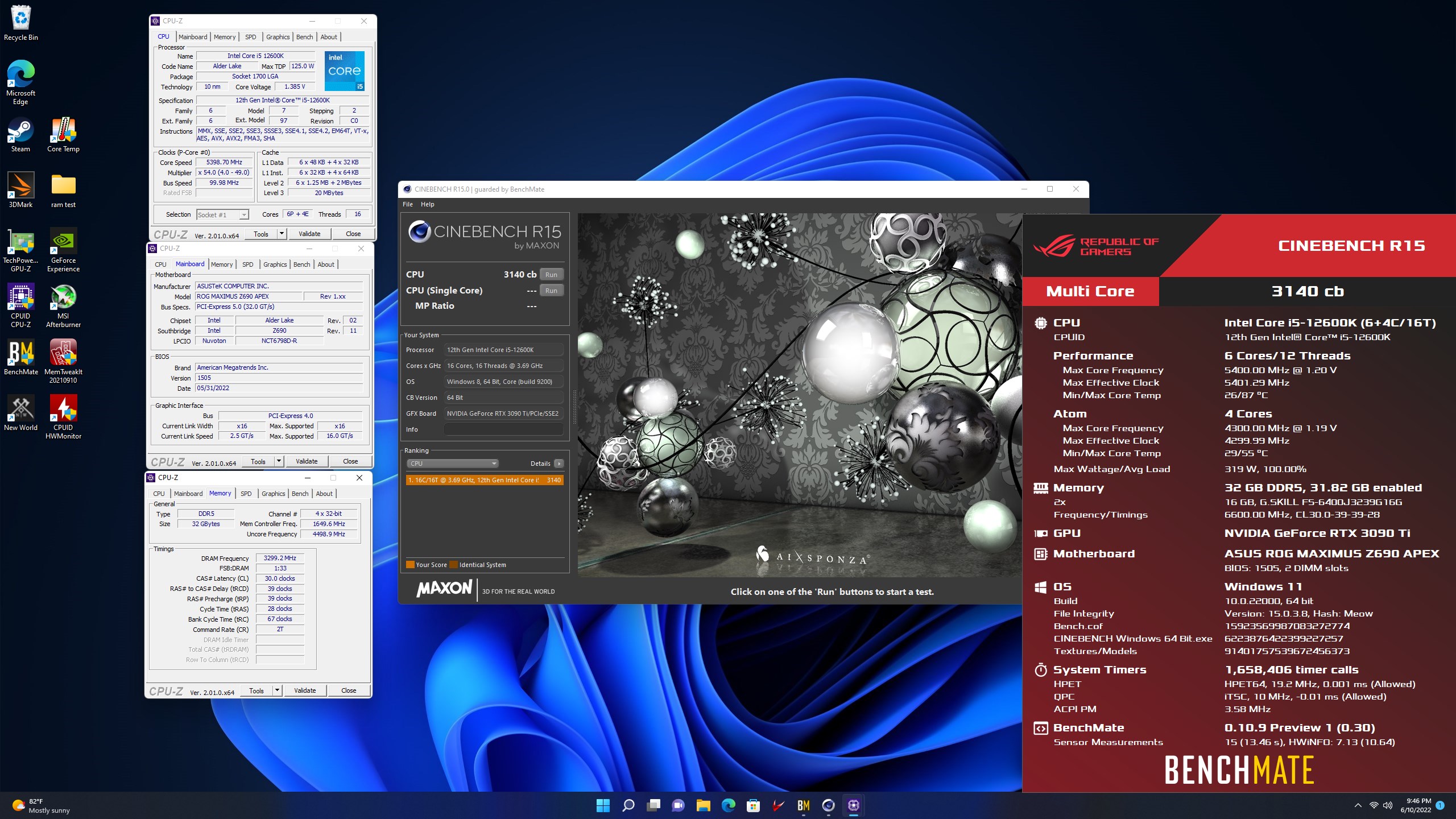Open the CPUID HWMonitor desktop icon
This screenshot has width=1456, height=819.
coord(63,417)
